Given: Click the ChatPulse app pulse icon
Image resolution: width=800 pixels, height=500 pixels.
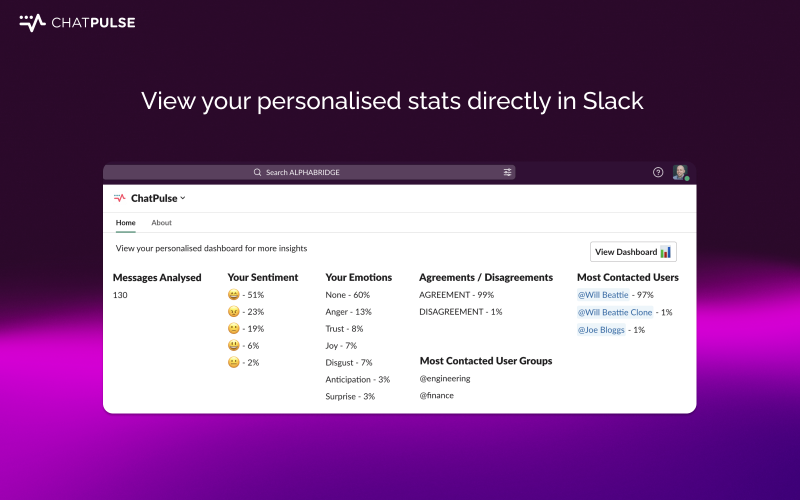Looking at the screenshot, I should (x=119, y=198).
